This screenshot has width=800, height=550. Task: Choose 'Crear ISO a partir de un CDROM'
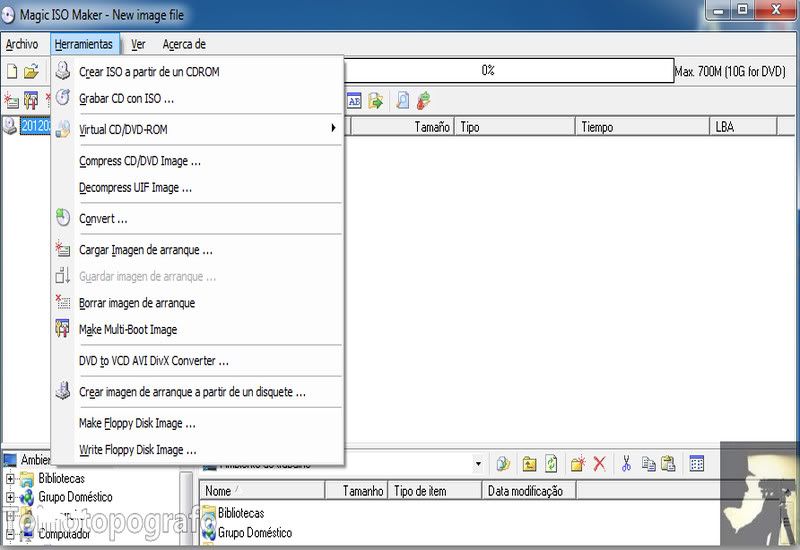[197, 71]
